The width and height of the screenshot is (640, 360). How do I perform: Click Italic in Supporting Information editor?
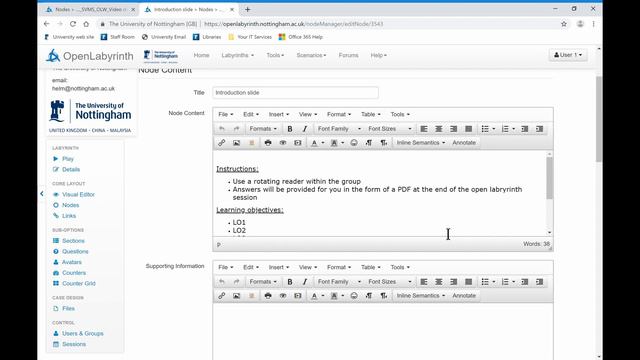point(304,282)
